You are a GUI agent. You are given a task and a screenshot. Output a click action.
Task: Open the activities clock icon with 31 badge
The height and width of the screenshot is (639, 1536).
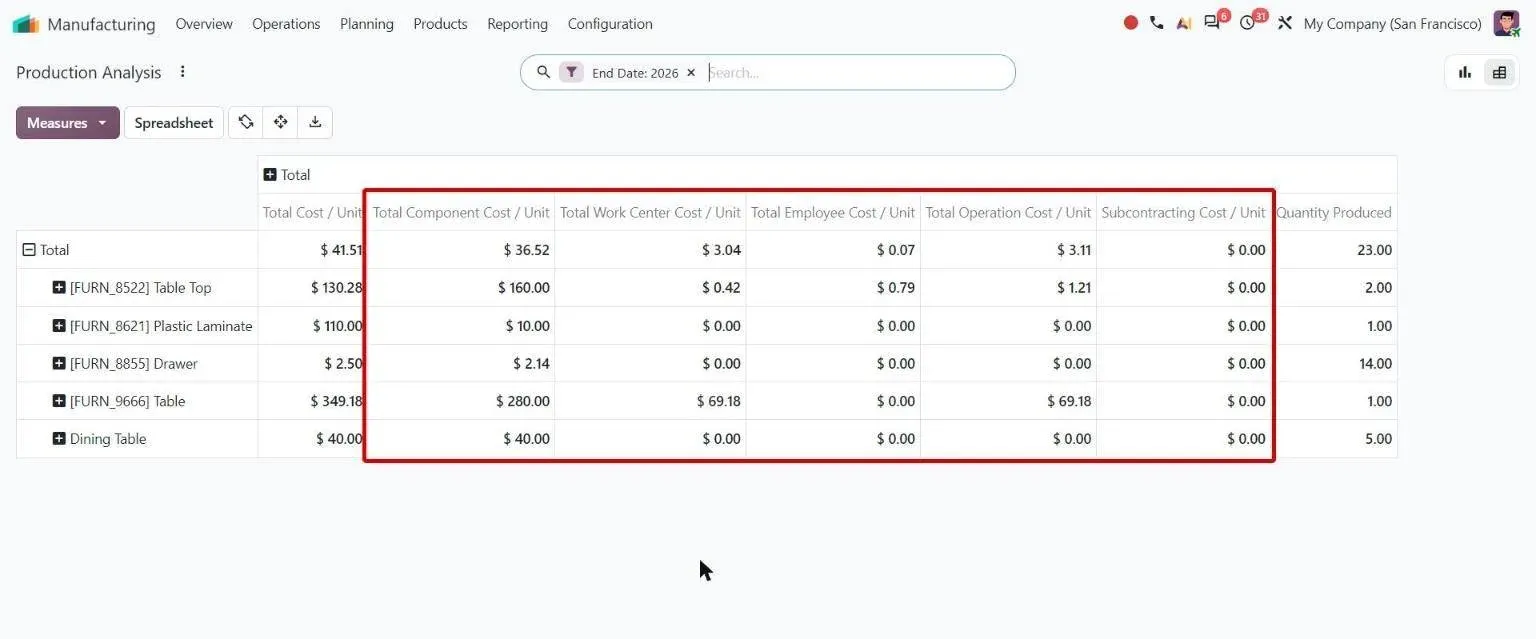(x=1249, y=23)
